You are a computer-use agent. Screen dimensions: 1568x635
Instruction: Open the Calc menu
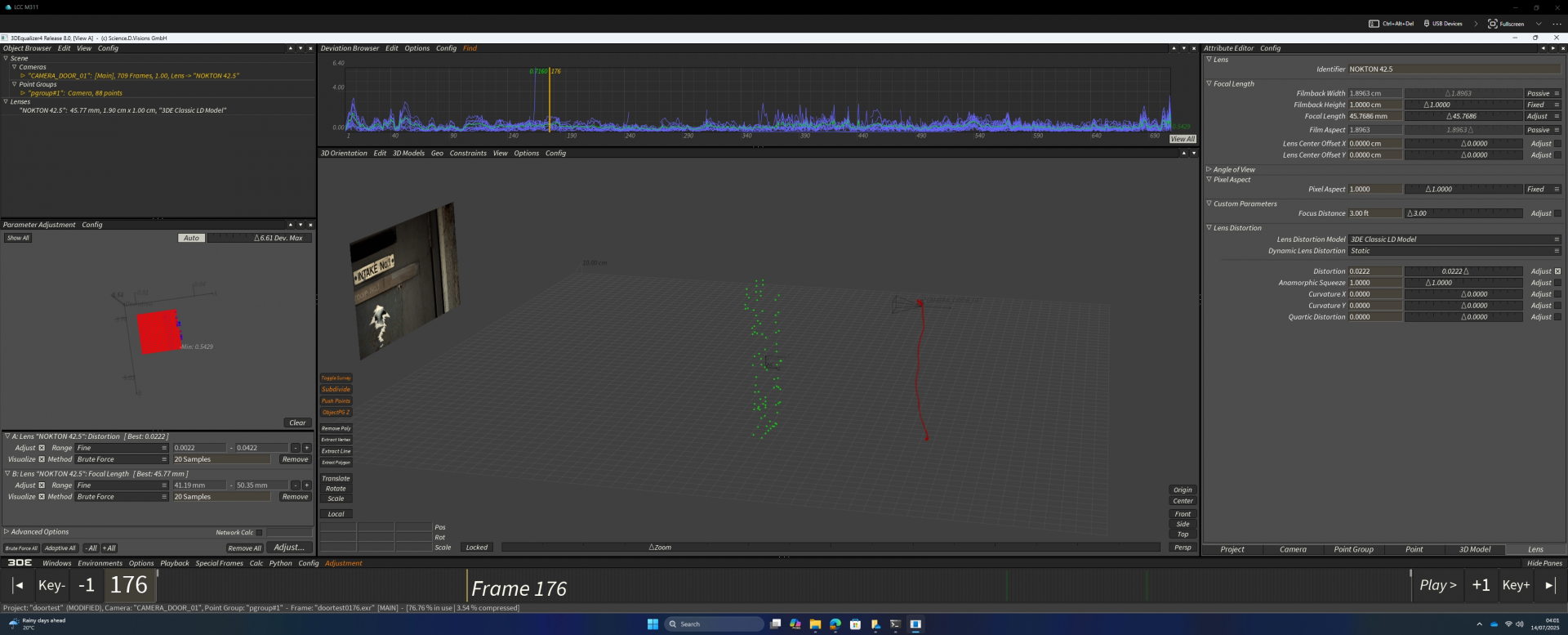256,563
